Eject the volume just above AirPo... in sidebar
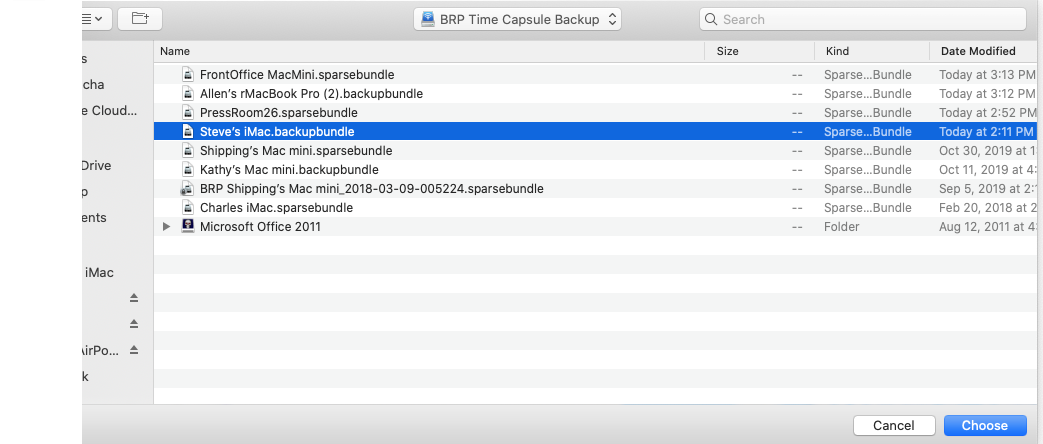 tap(134, 324)
